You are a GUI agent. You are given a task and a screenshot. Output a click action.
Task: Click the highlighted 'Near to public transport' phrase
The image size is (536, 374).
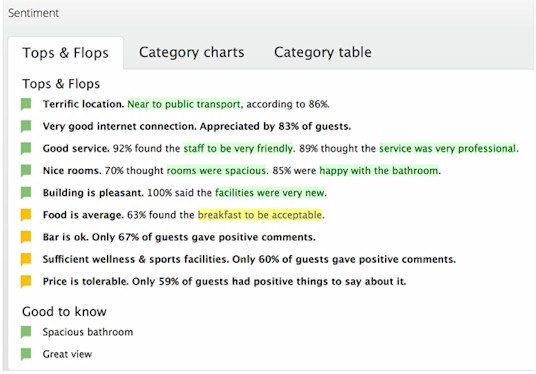(x=184, y=104)
